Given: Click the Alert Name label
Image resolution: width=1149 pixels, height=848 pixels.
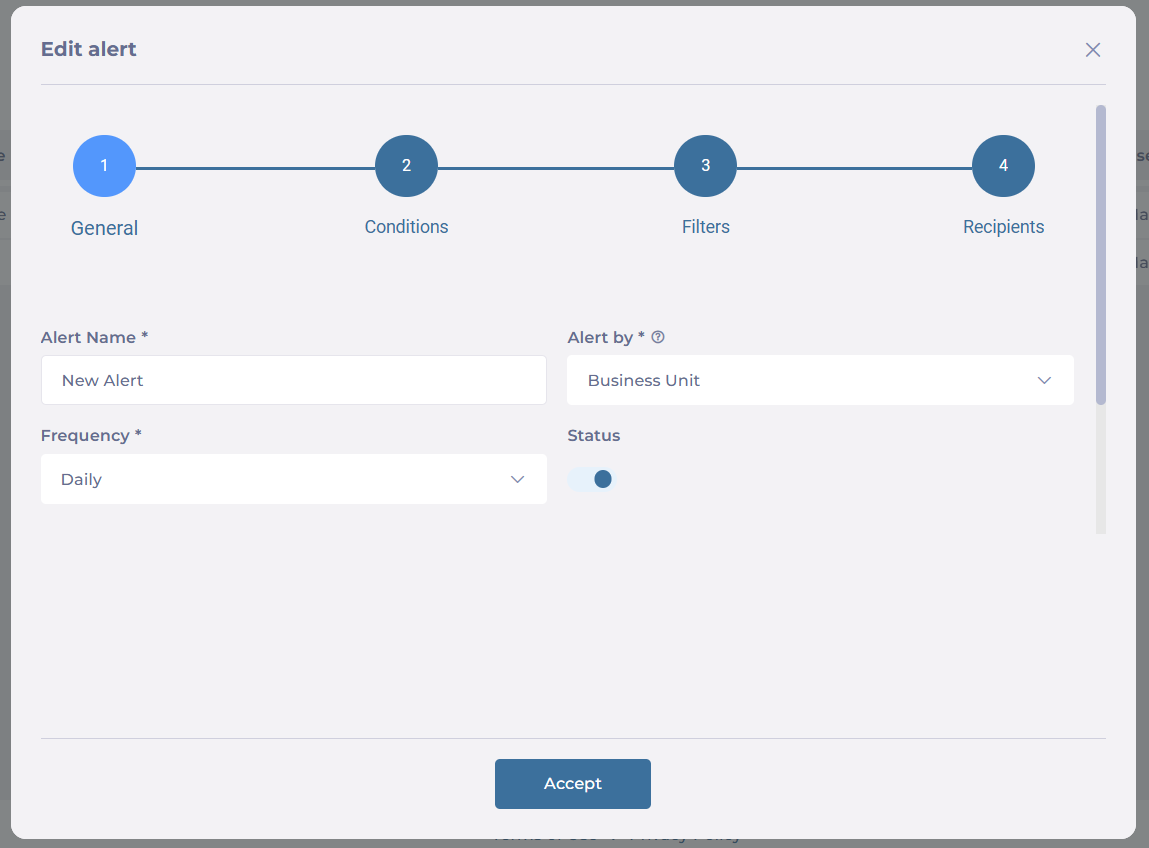Looking at the screenshot, I should [x=94, y=337].
